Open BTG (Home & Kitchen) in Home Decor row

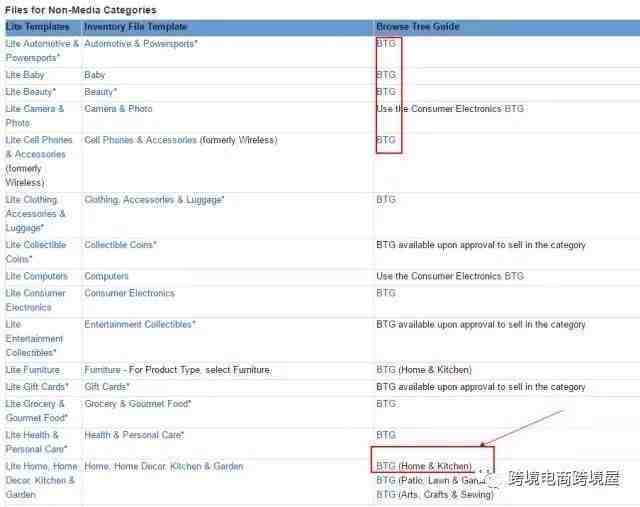(424, 466)
